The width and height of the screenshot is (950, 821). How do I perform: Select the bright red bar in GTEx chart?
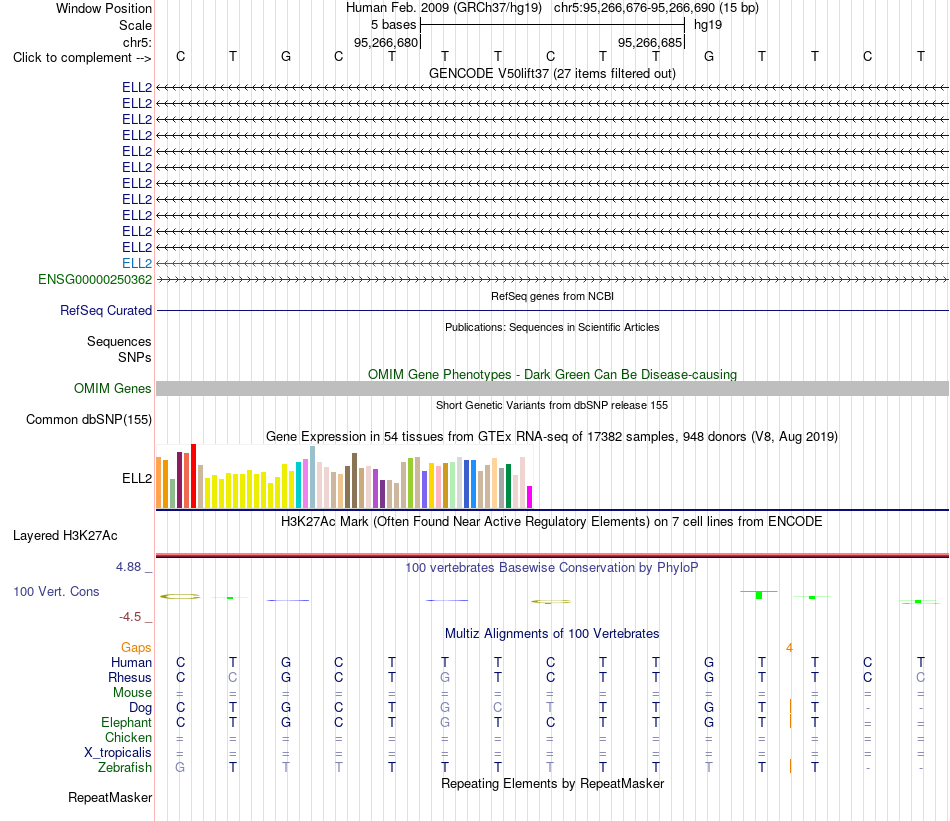click(x=193, y=476)
